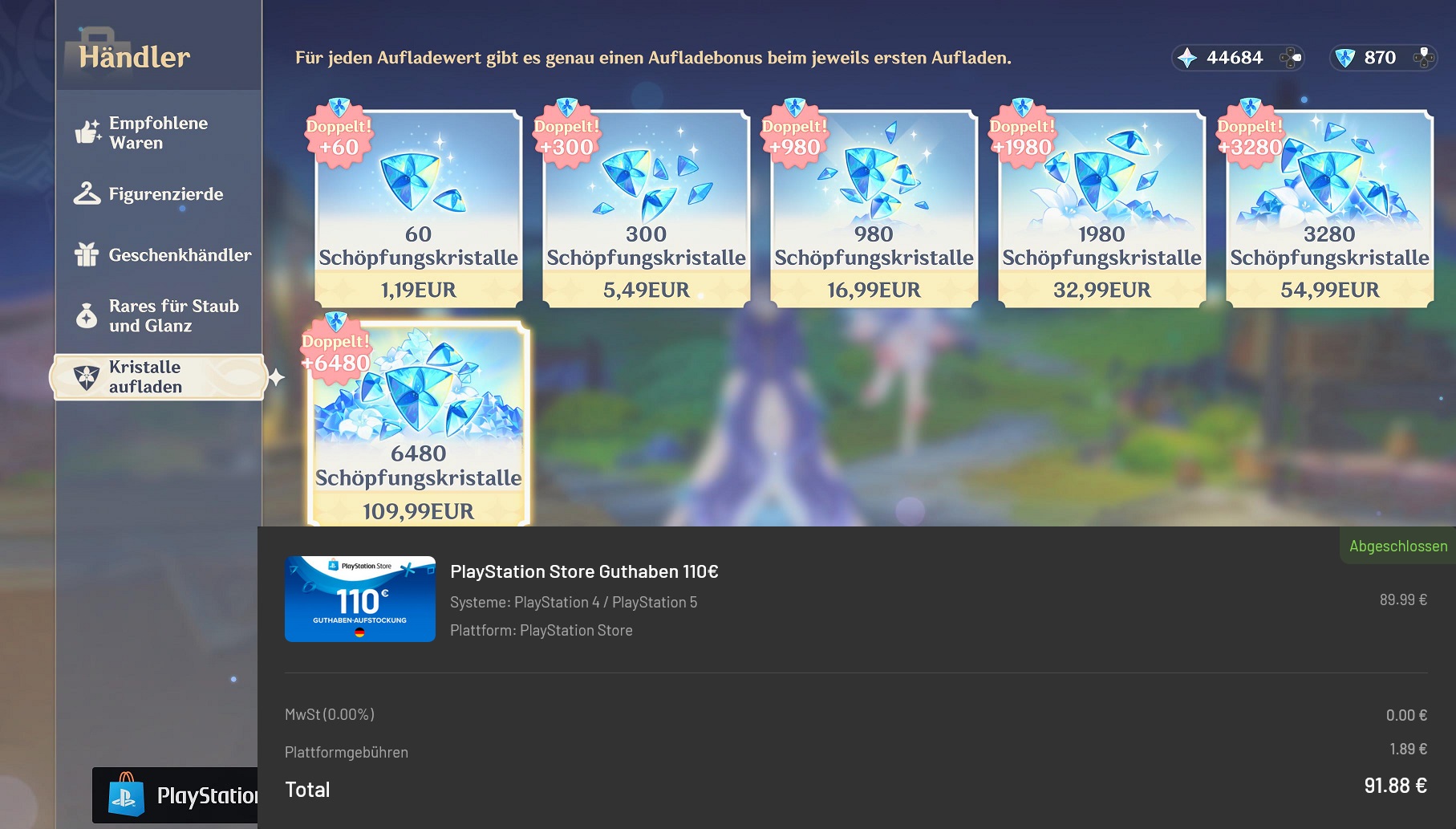Switch to the Geschenkhändler tab

159,255
